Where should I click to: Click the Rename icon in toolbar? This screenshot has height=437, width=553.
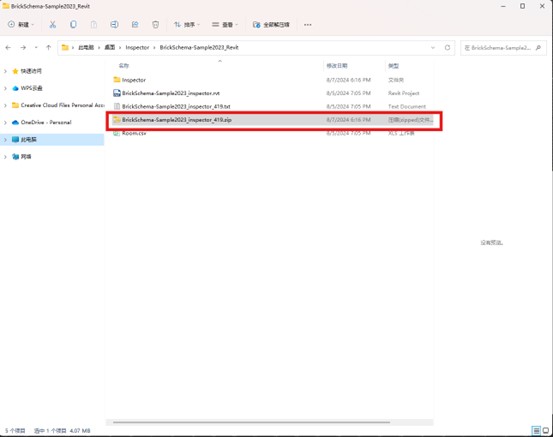coord(114,24)
